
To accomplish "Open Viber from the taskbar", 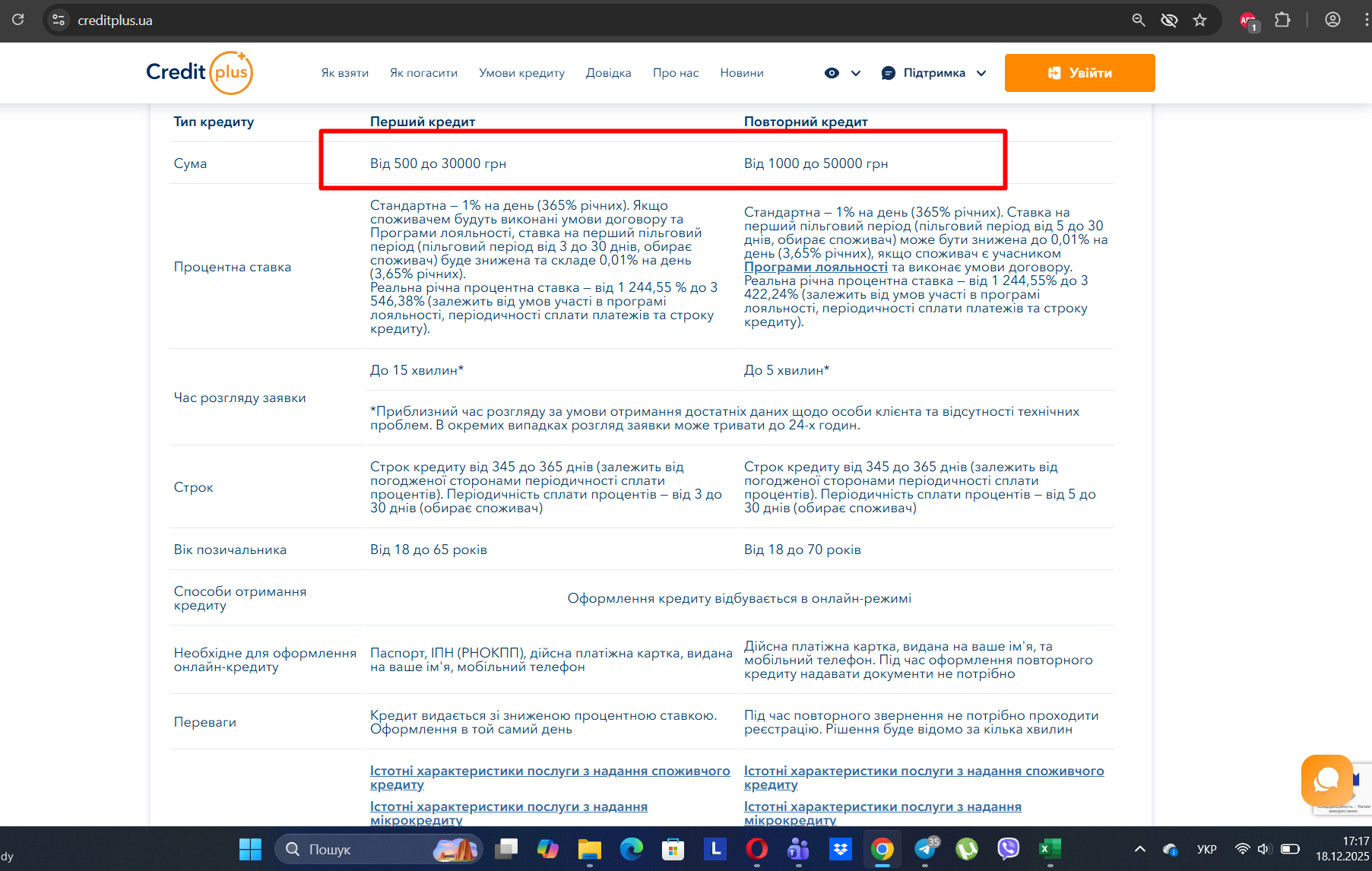I will click(1009, 849).
